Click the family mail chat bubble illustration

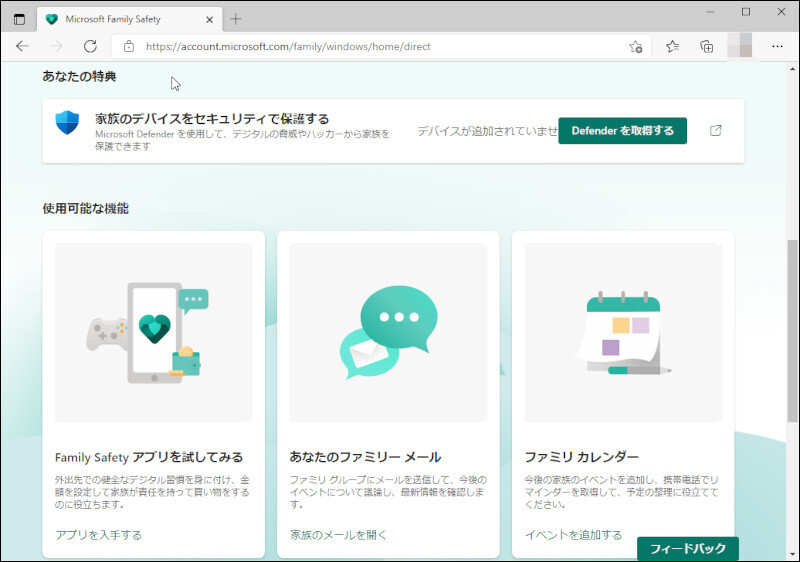[388, 333]
